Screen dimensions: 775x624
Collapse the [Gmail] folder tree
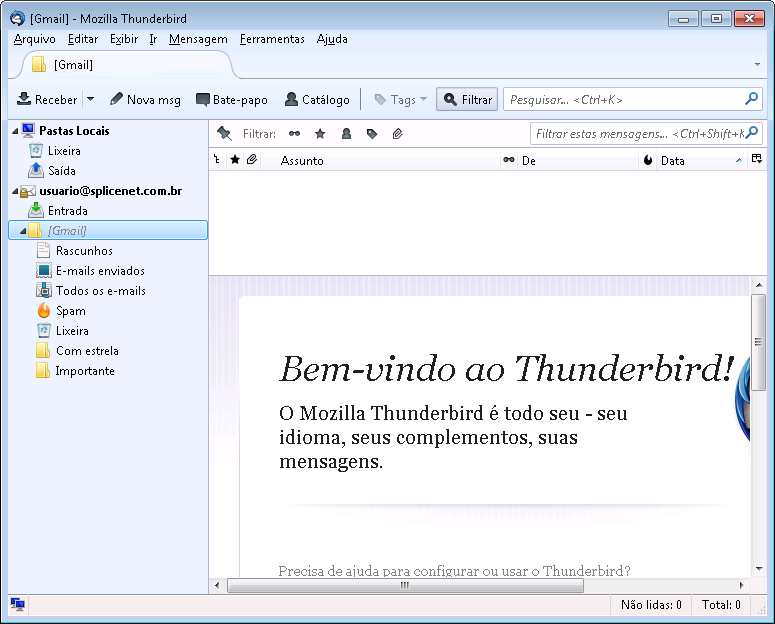pyautogui.click(x=23, y=231)
